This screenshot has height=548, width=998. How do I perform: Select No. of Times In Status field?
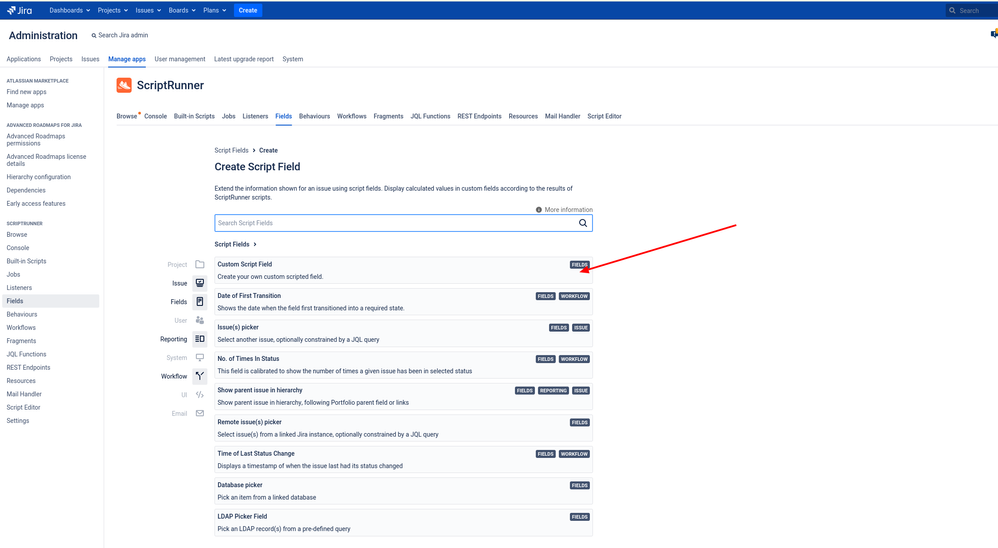[404, 365]
